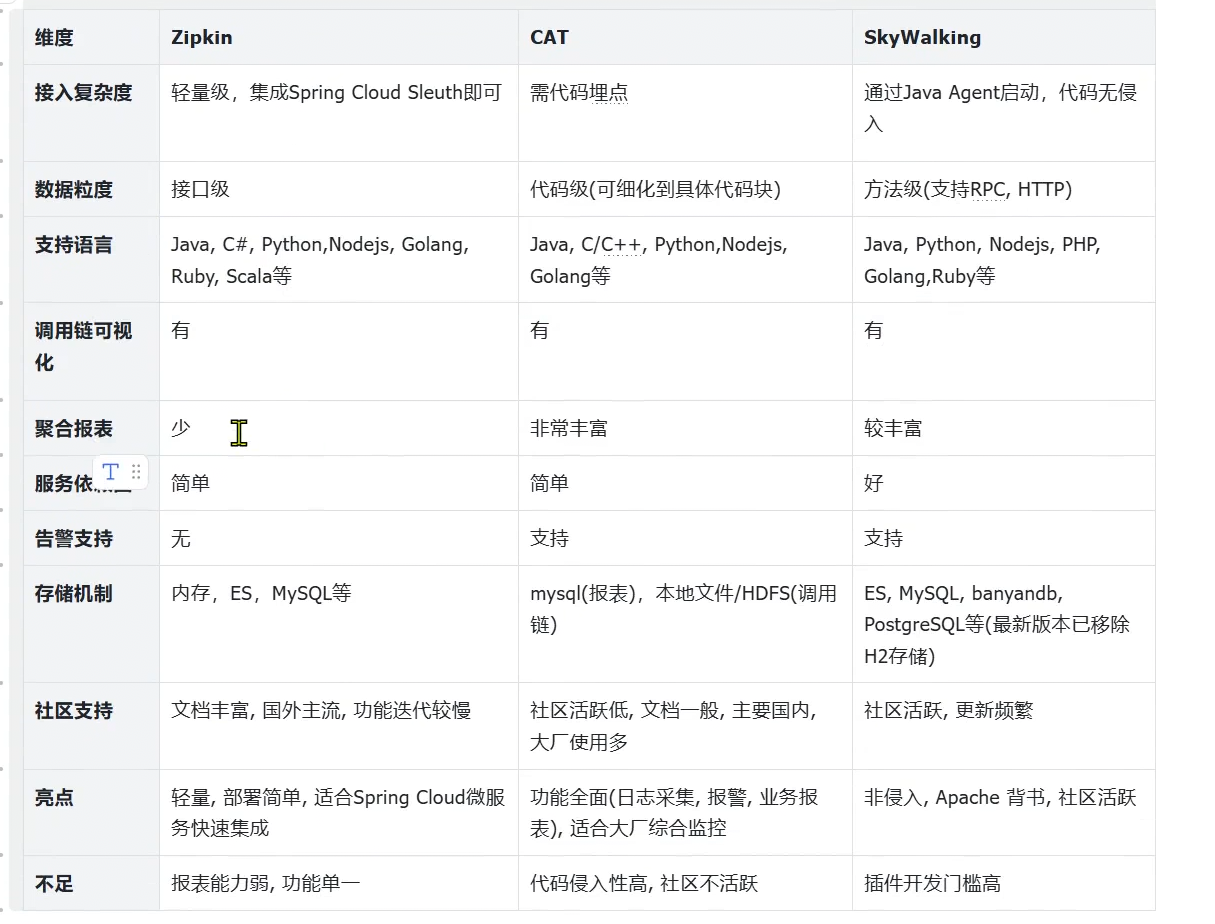Click the six-dot drag handle beside the T icon
Screen dimensions: 1215x924
136,472
